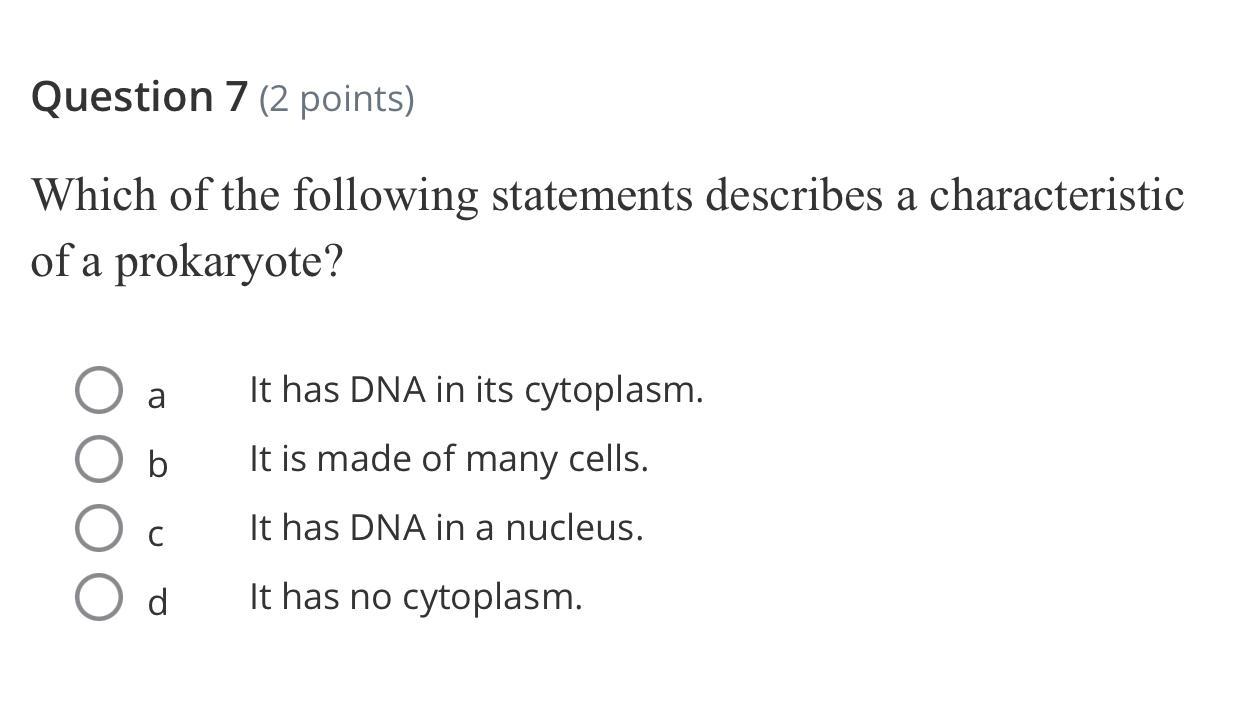Click the answer letter label 'c'
Screen dimensions: 1242x708
tap(156, 535)
